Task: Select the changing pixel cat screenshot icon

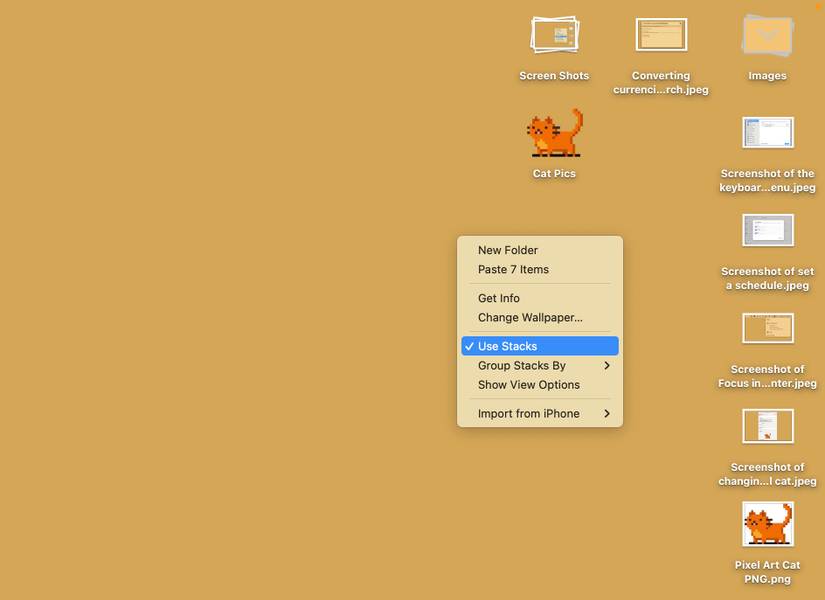Action: click(768, 426)
